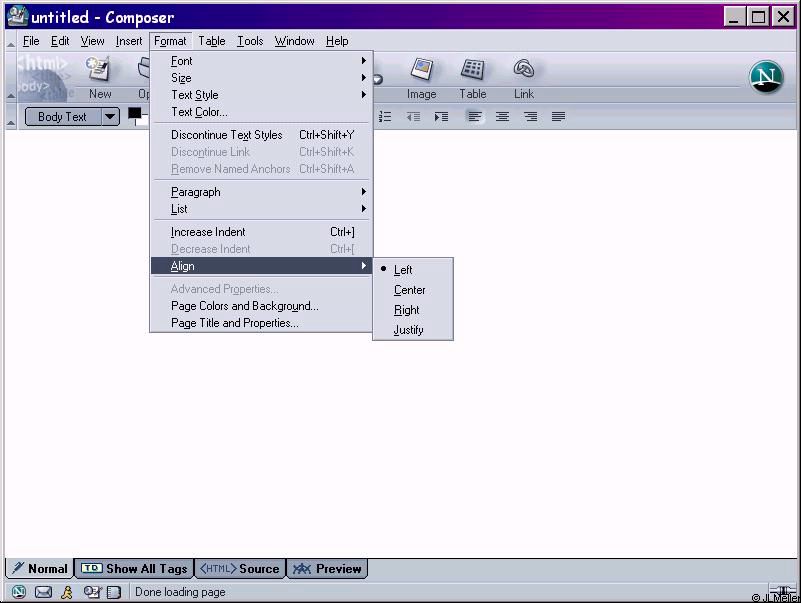
Task: Click the align center toolbar icon
Action: 503,117
